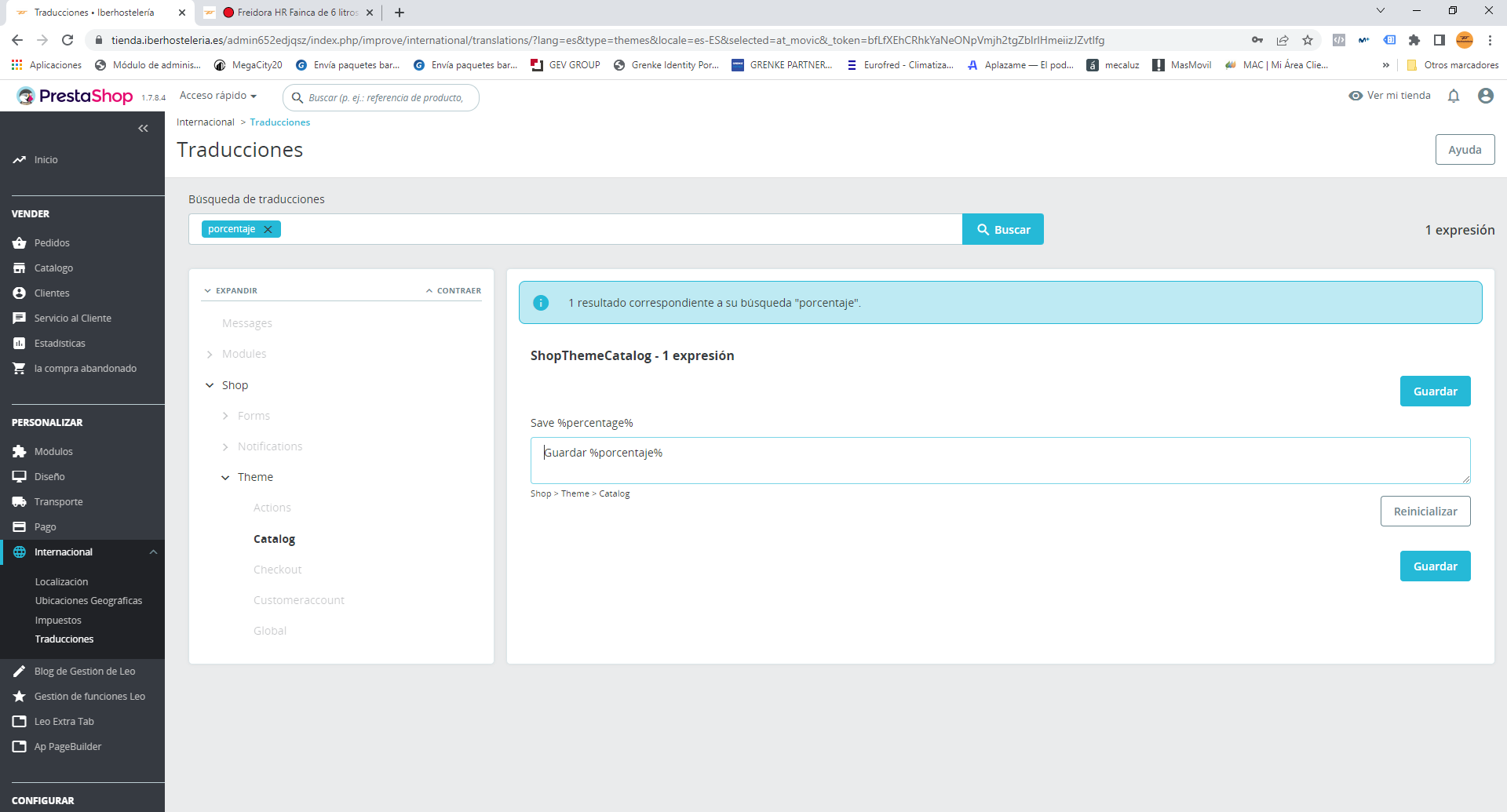Screen dimensions: 1507x812
Task: Click the PrestaShop logo
Action: pyautogui.click(x=75, y=96)
